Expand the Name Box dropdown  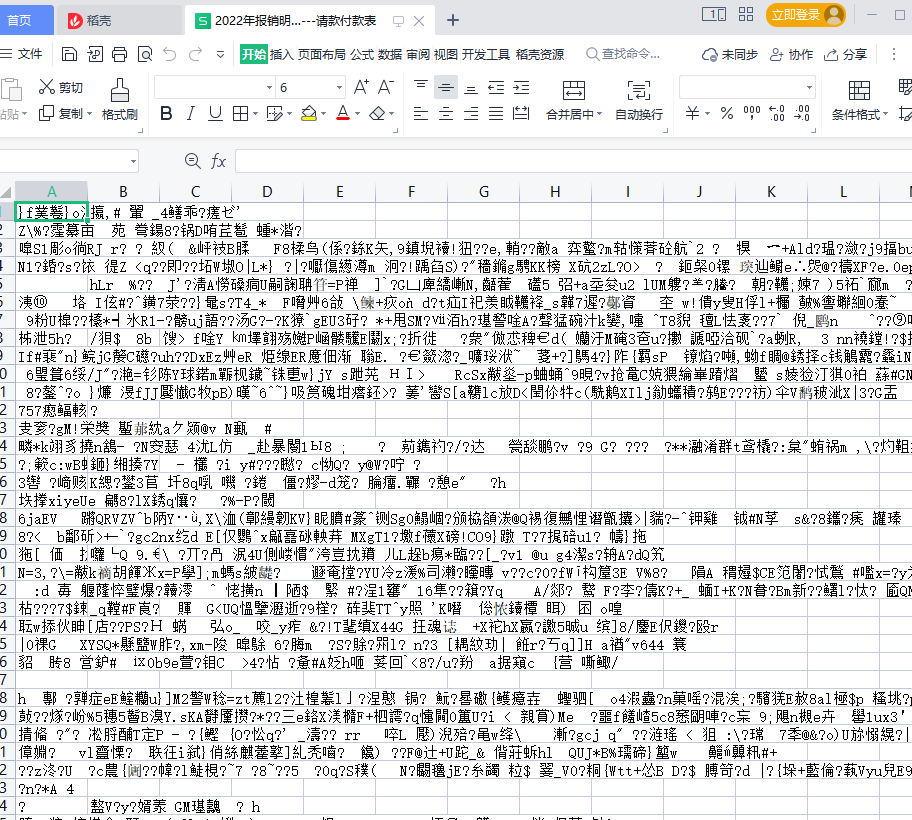tap(133, 161)
